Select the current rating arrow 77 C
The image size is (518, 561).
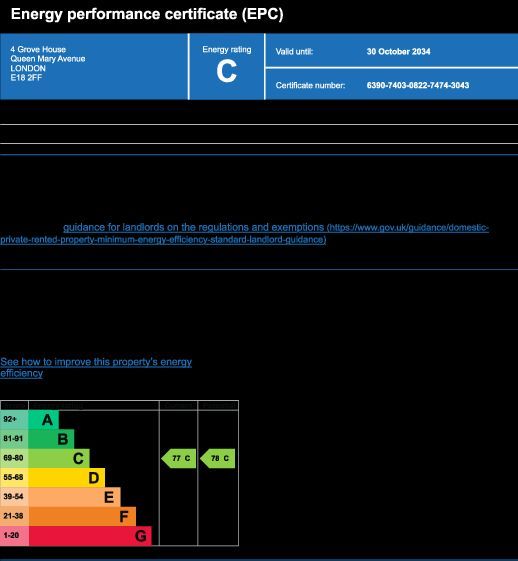[x=179, y=458]
